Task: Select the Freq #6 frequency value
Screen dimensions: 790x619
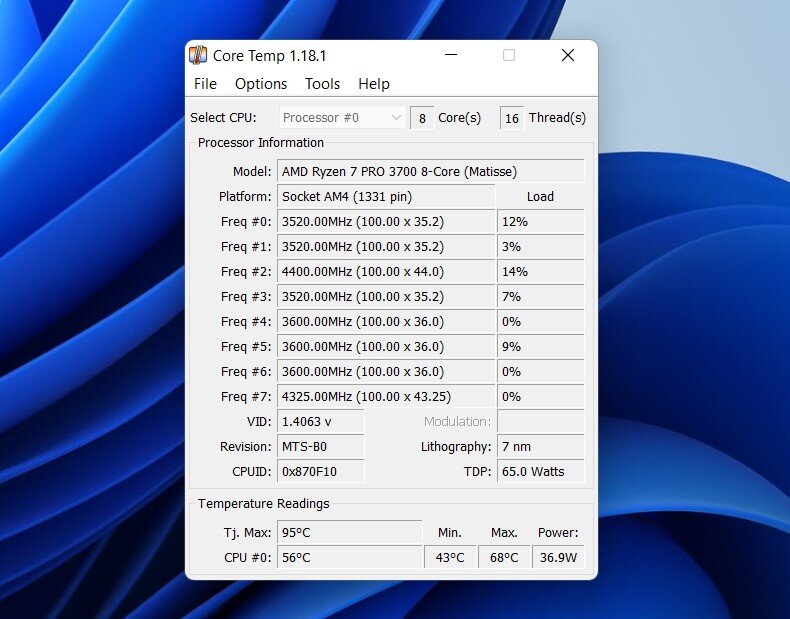Action: [386, 372]
